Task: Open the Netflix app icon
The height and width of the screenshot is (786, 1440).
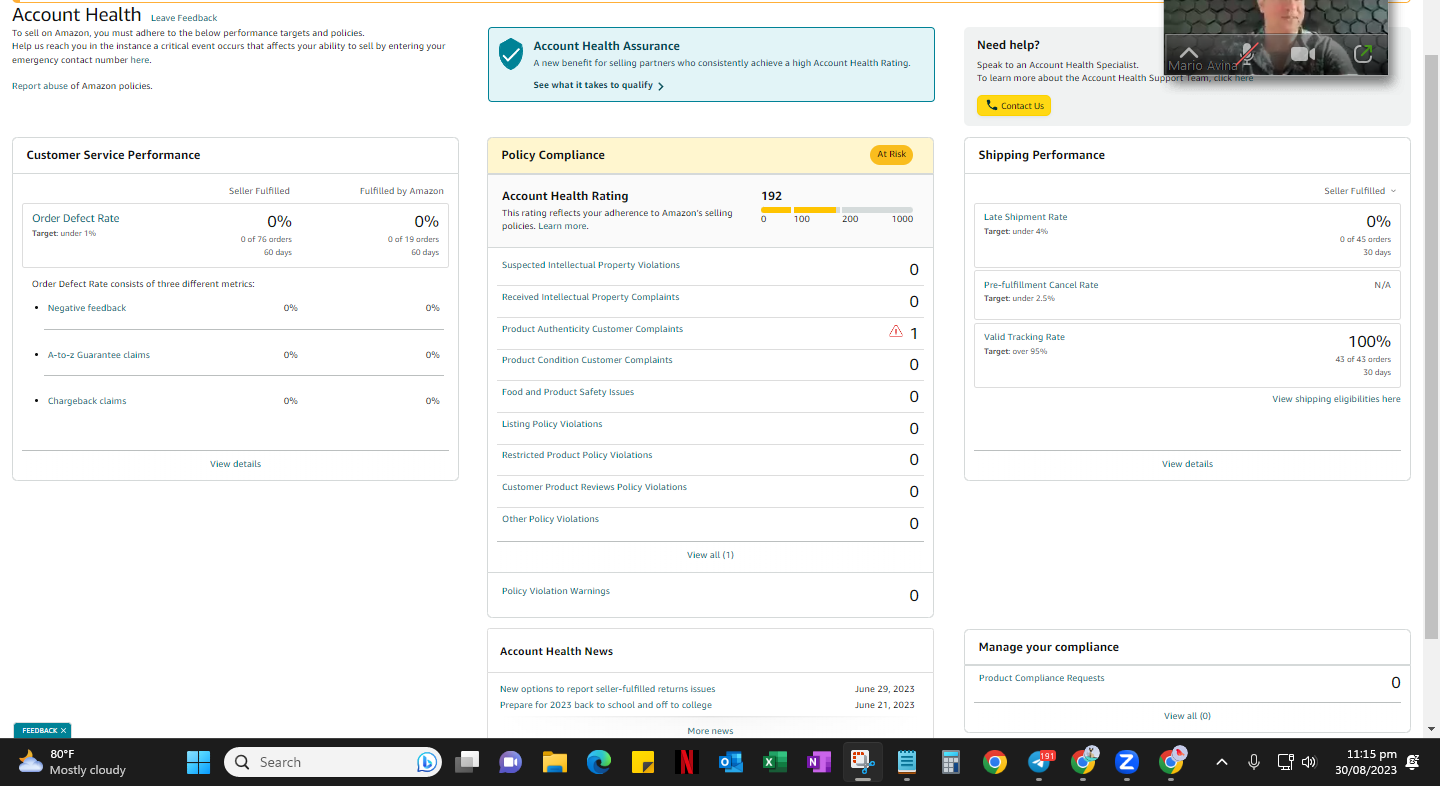Action: (x=687, y=762)
